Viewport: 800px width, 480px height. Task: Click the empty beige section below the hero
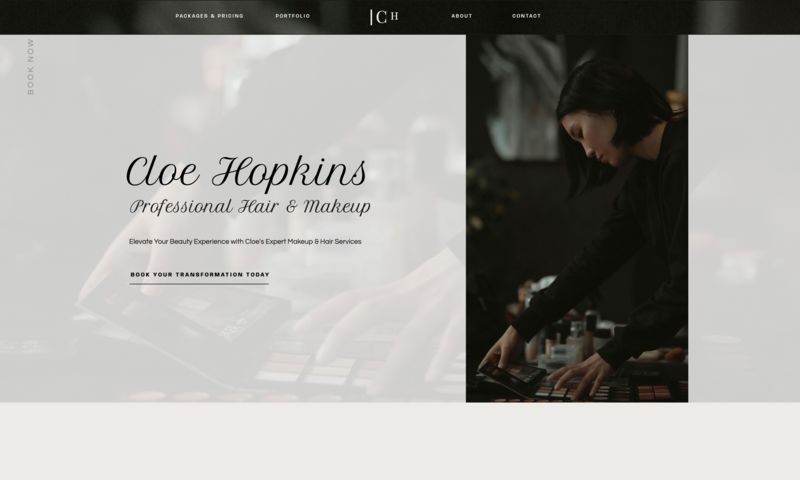point(400,441)
